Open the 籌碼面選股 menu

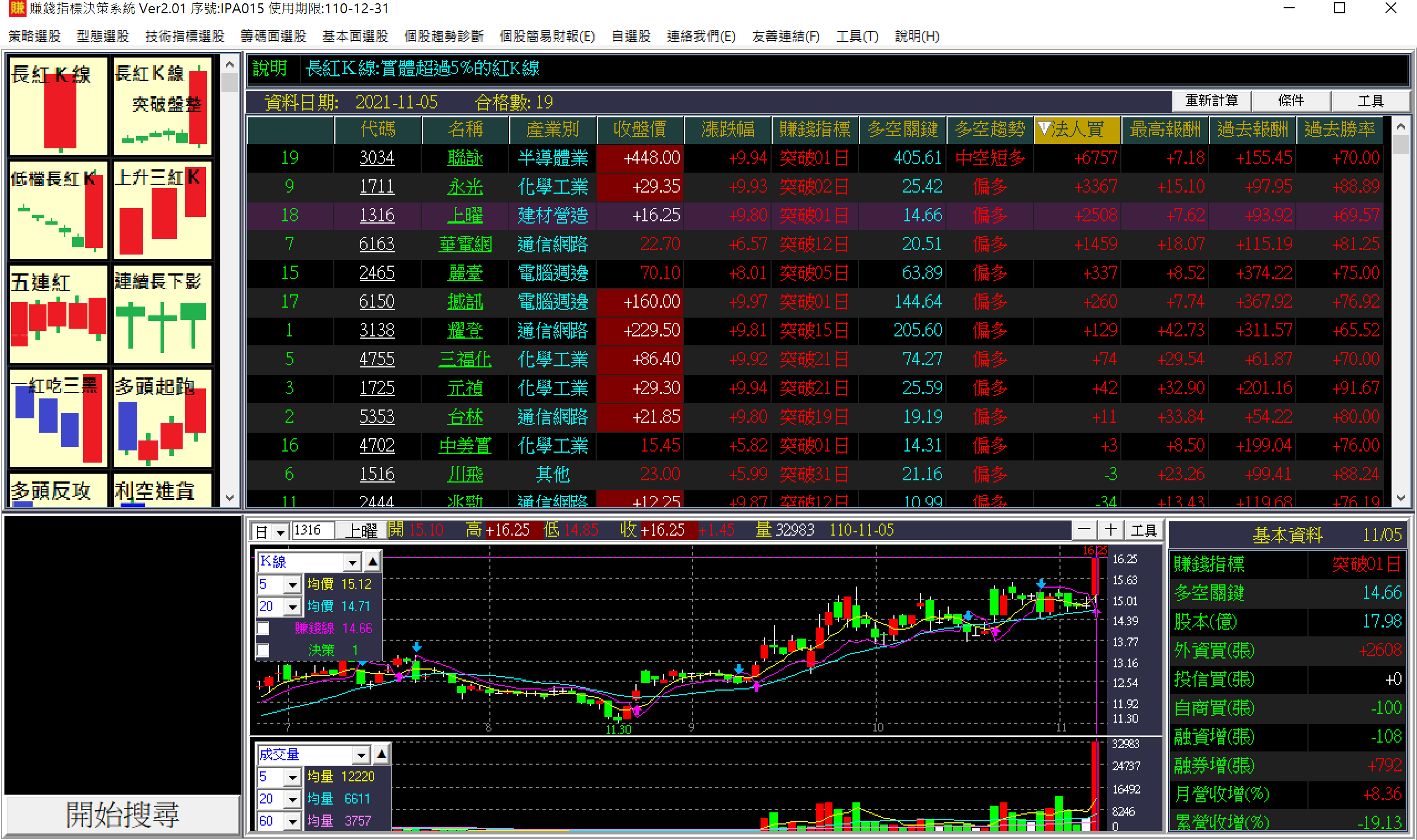click(x=273, y=36)
